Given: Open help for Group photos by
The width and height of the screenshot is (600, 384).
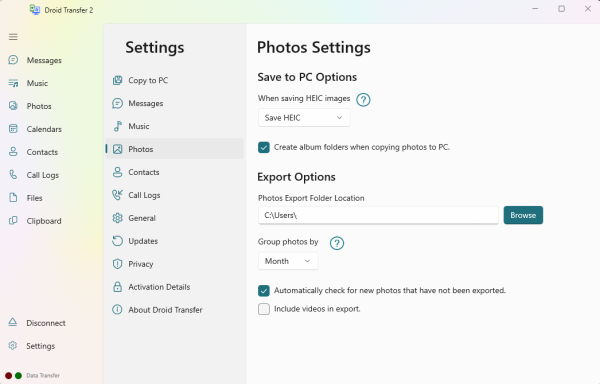Looking at the screenshot, I should (337, 243).
